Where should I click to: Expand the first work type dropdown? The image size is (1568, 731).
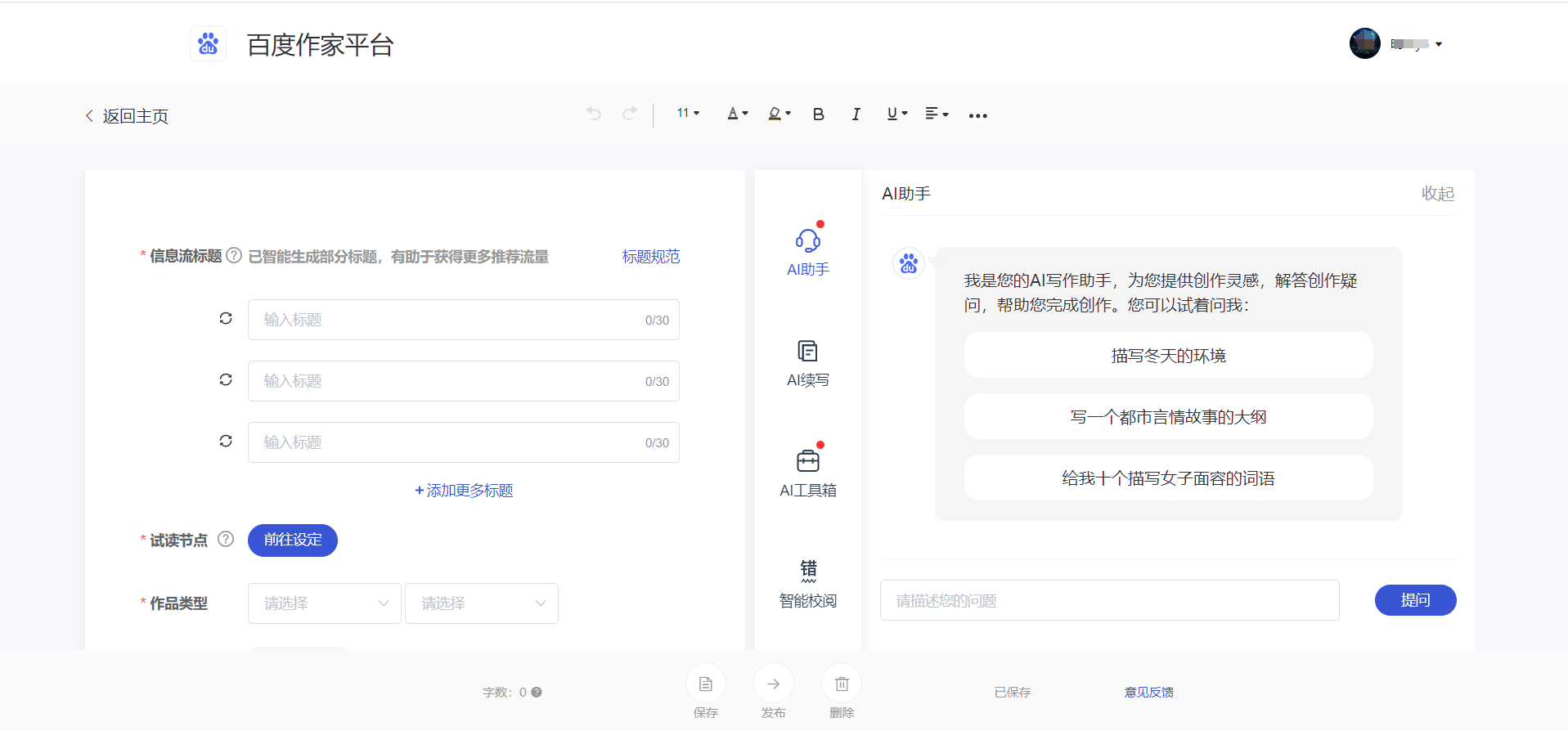click(x=324, y=603)
